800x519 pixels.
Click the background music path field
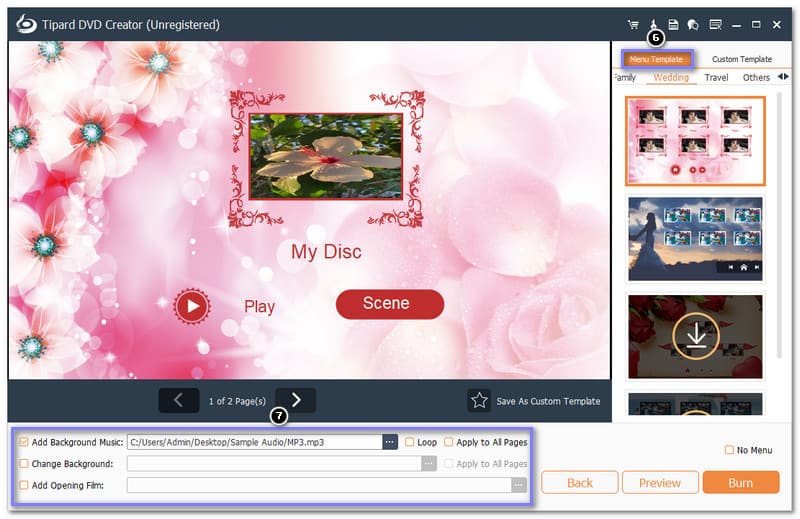click(255, 442)
